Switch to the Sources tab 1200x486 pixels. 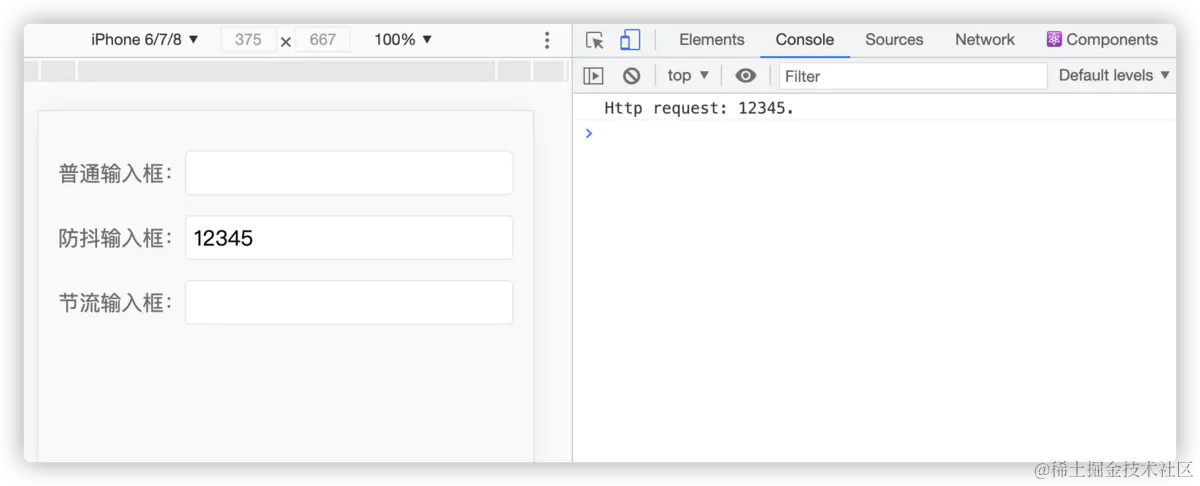(894, 40)
